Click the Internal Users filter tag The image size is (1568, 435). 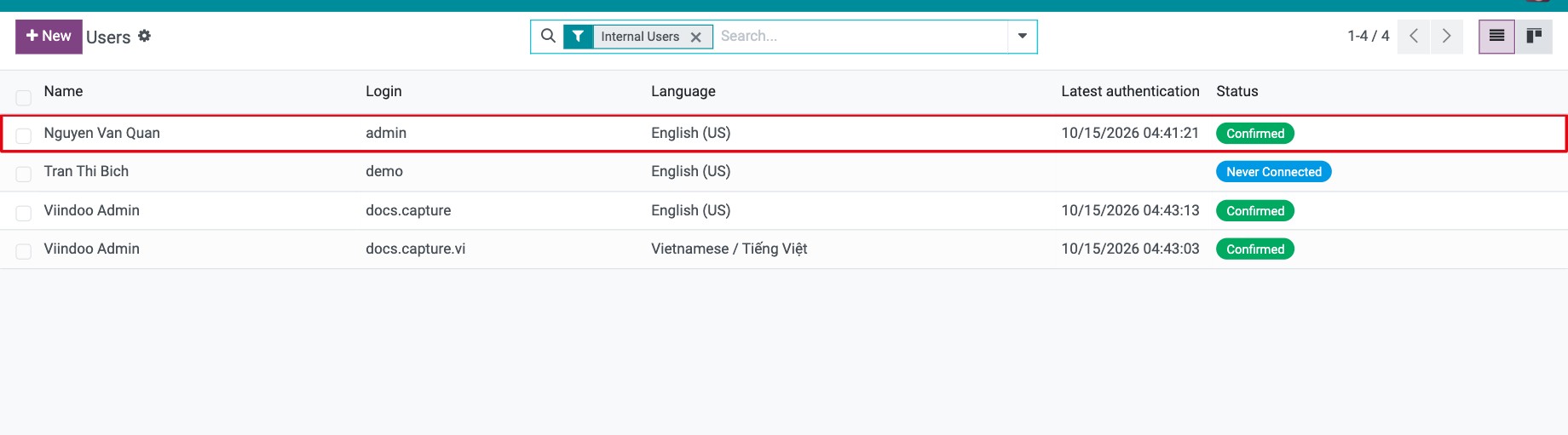640,37
